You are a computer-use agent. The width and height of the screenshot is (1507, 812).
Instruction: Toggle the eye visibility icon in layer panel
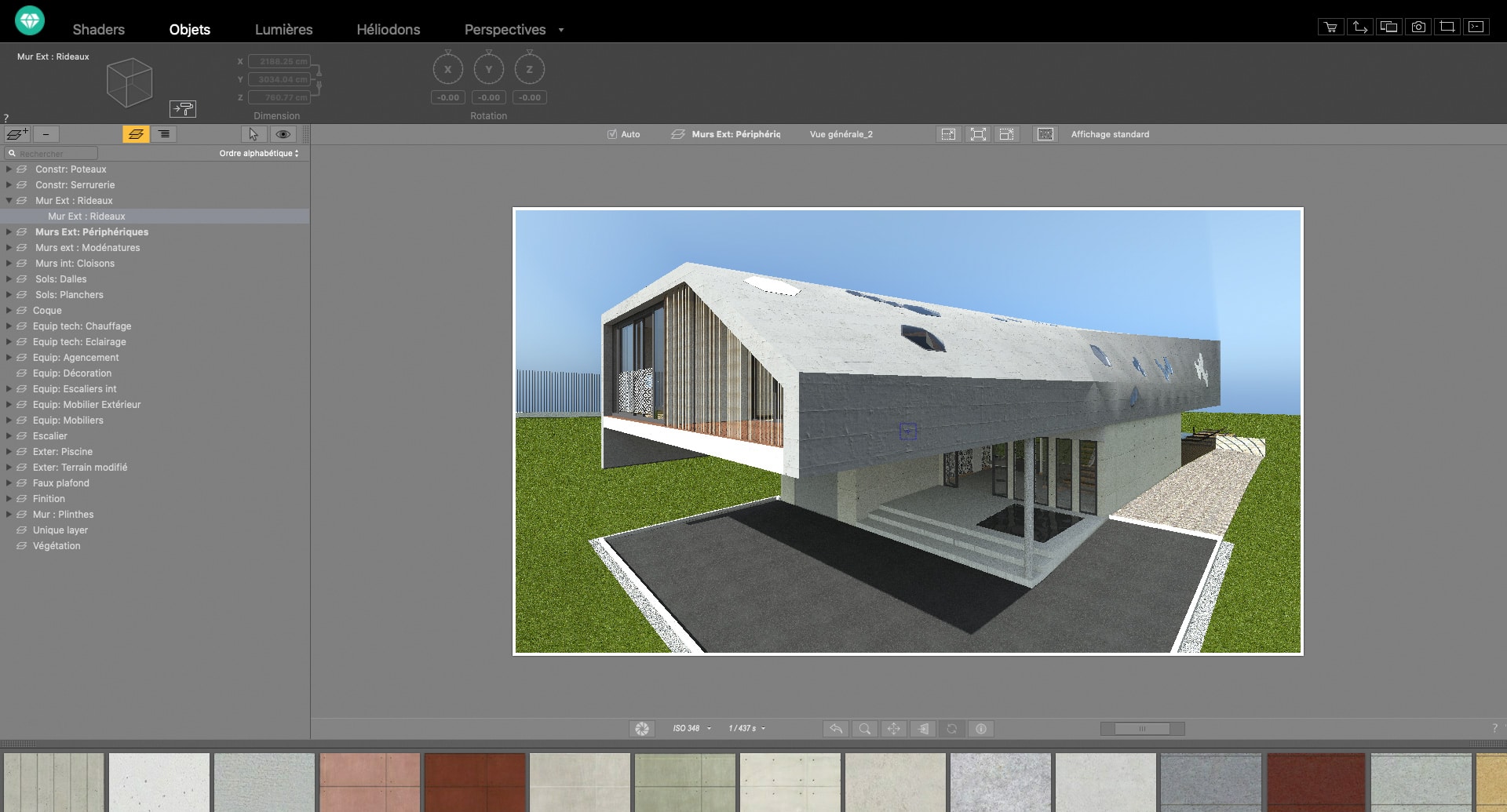[283, 134]
